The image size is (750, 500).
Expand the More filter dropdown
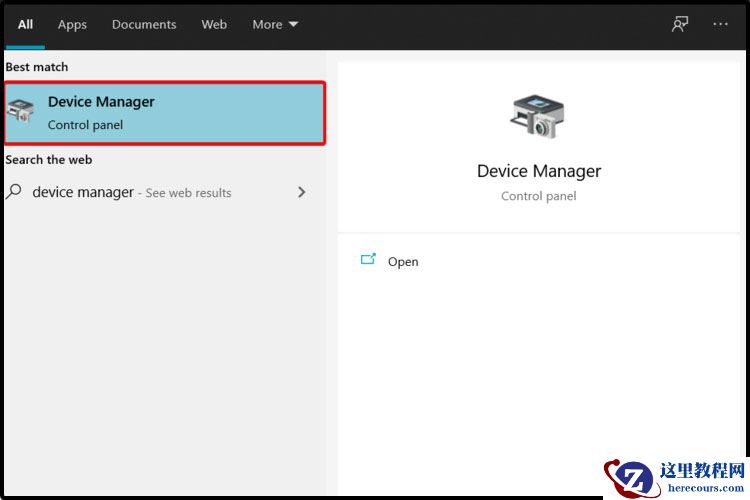click(275, 24)
